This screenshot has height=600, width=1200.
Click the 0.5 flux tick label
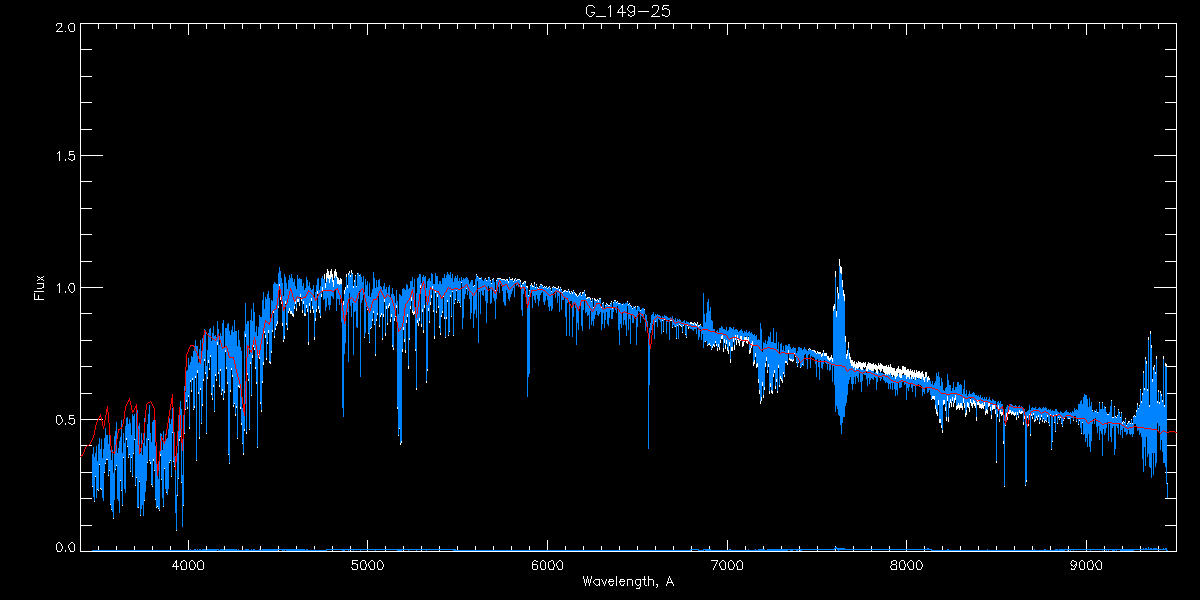click(65, 419)
